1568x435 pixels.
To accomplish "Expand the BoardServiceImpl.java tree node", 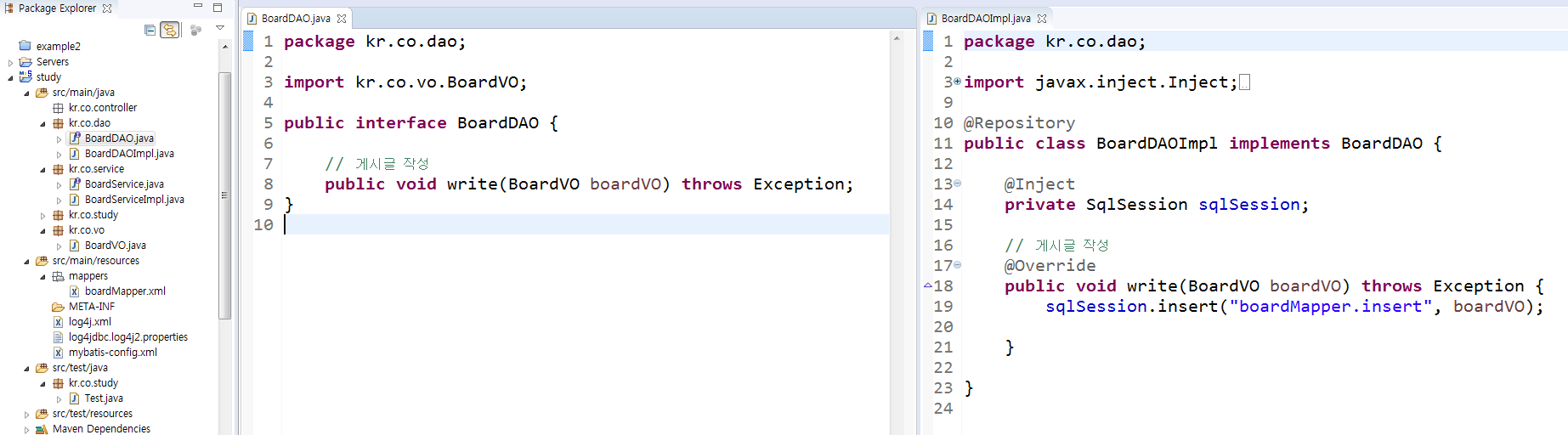I will [59, 201].
